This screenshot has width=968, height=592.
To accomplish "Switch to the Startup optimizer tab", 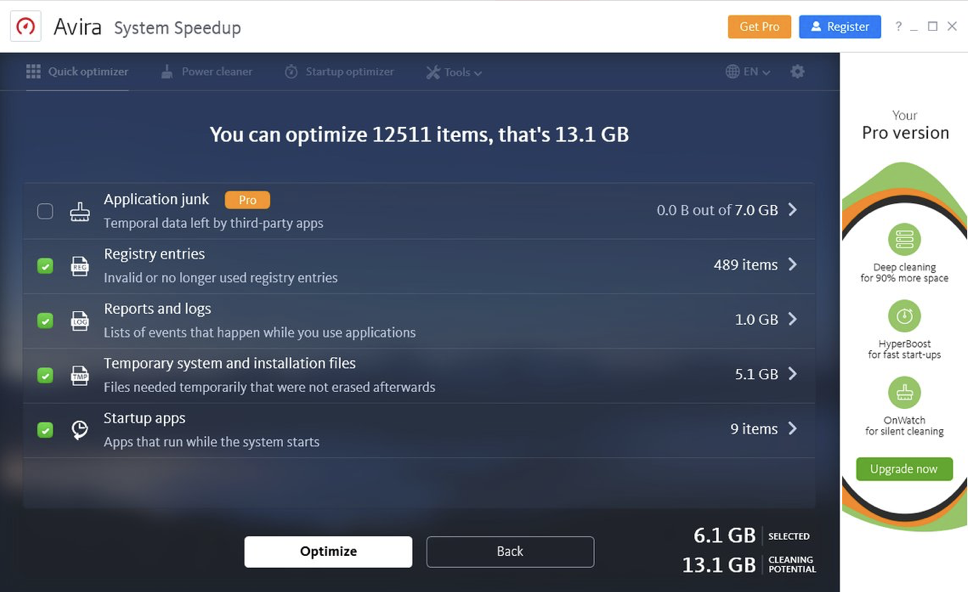I will (339, 72).
